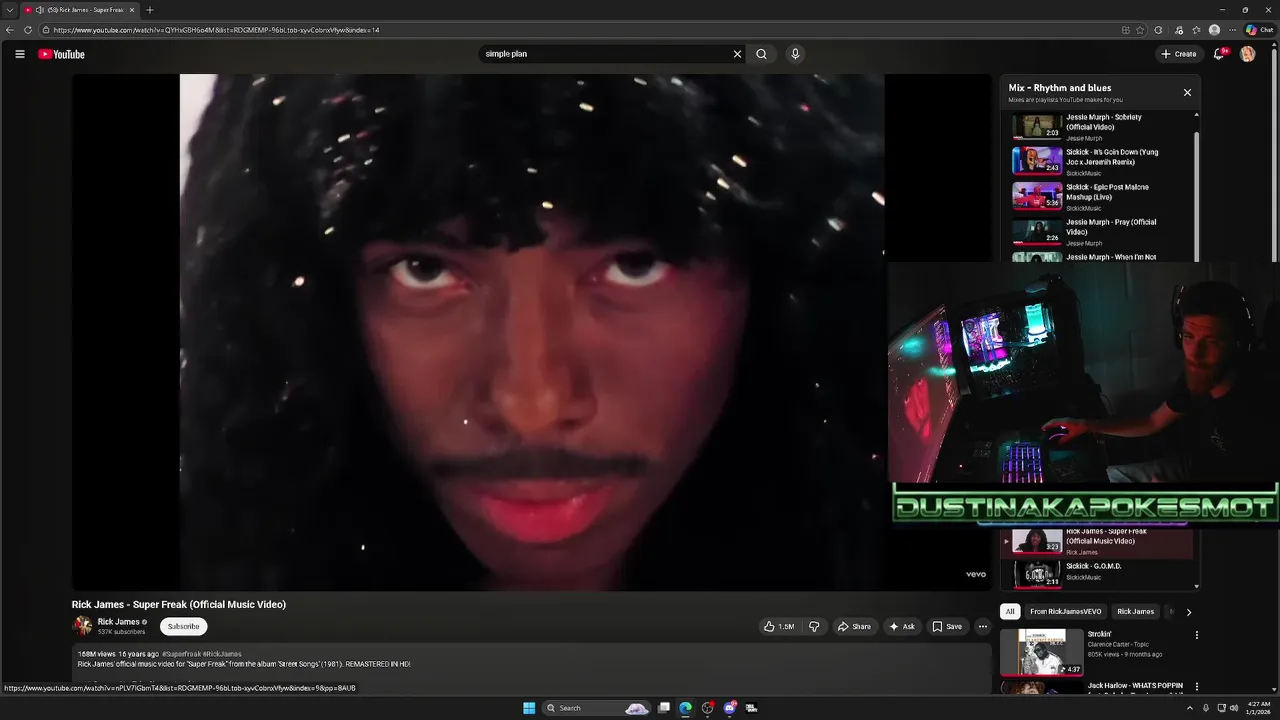
Task: Open Edge settings and more menu
Action: click(1232, 30)
